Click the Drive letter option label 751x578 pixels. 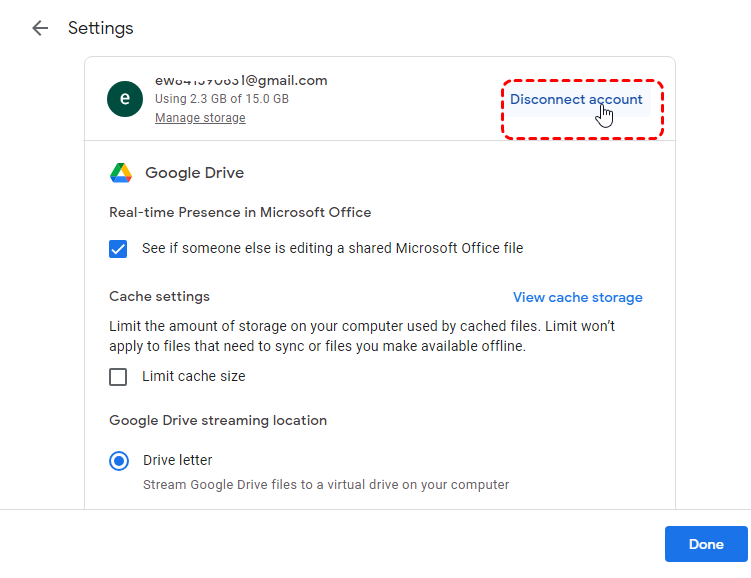coord(177,461)
